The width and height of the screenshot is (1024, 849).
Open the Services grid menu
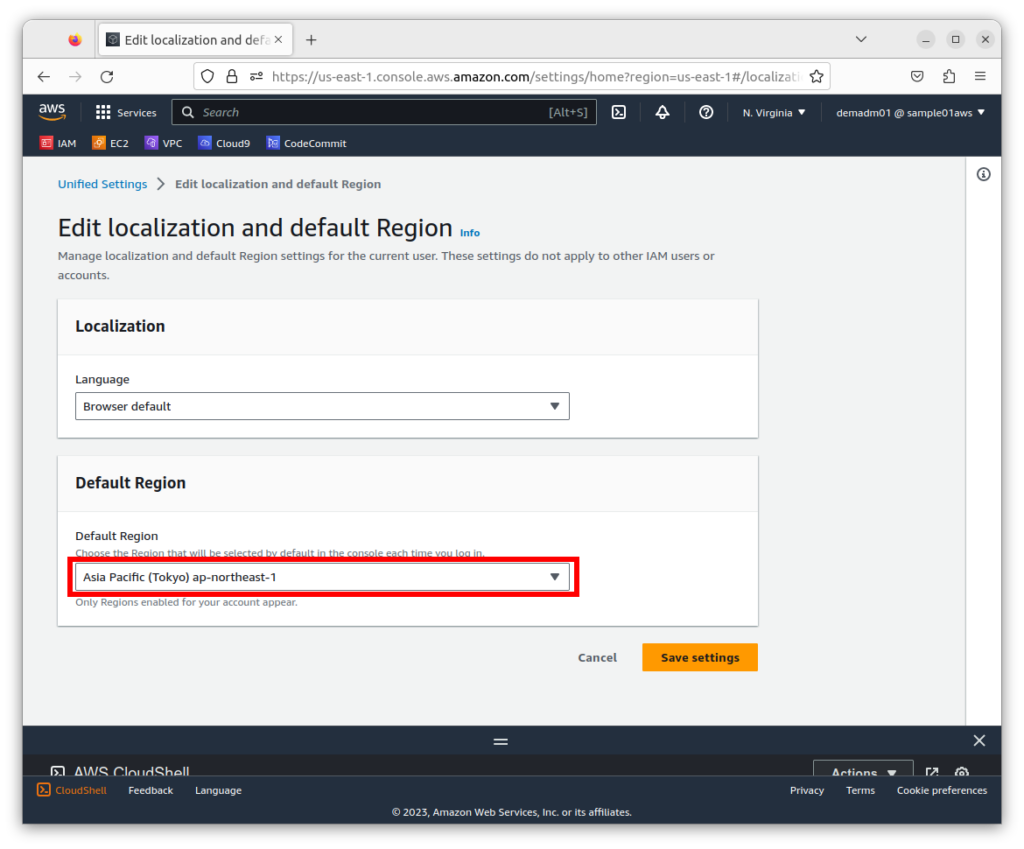126,113
